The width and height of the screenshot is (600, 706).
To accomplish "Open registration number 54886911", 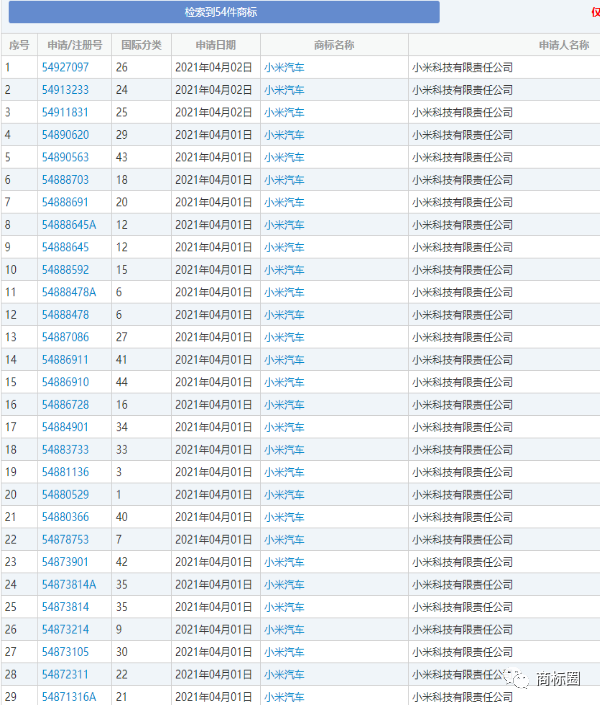I will tap(65, 360).
